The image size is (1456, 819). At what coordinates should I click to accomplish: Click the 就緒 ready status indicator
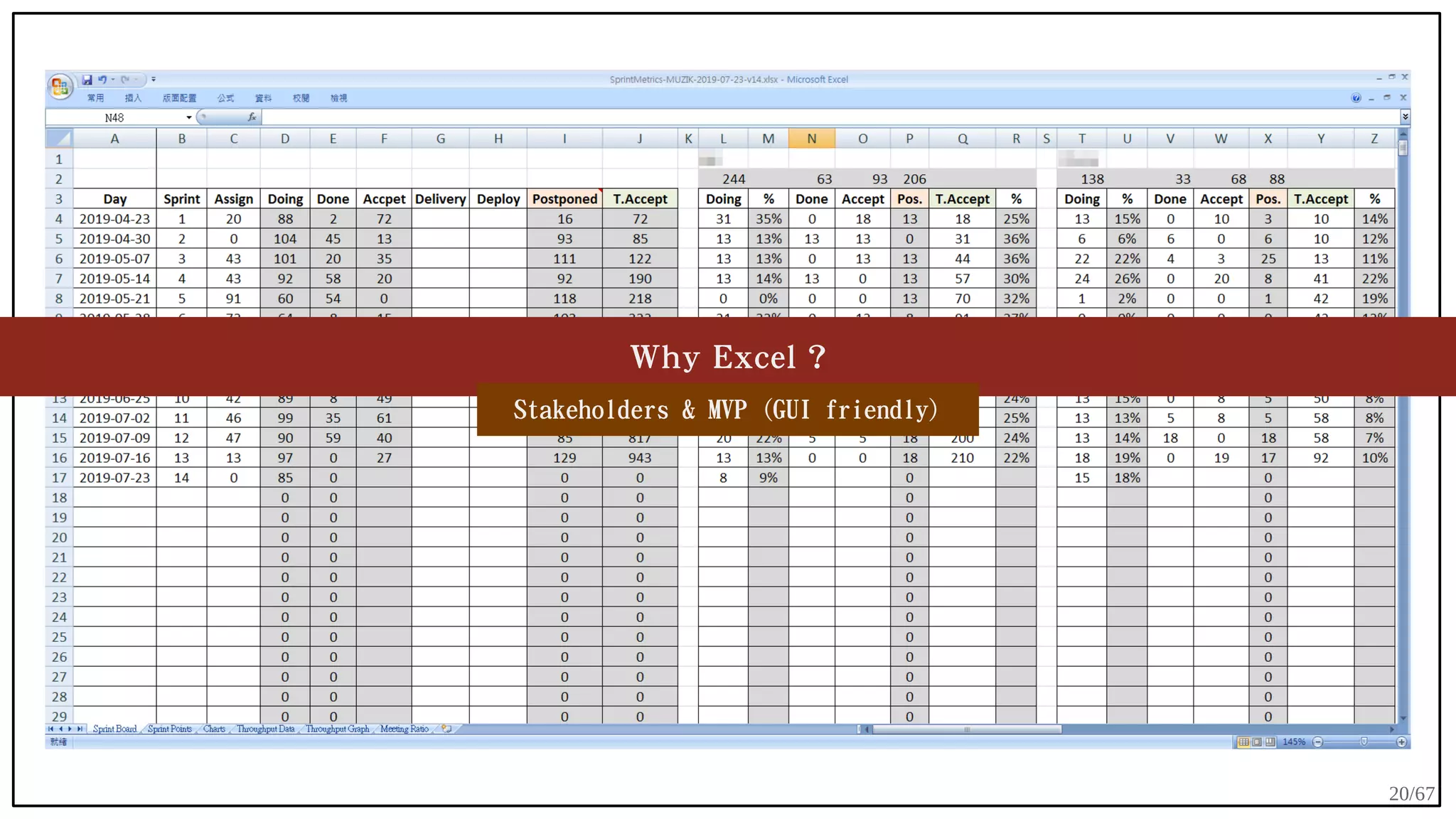tap(58, 742)
